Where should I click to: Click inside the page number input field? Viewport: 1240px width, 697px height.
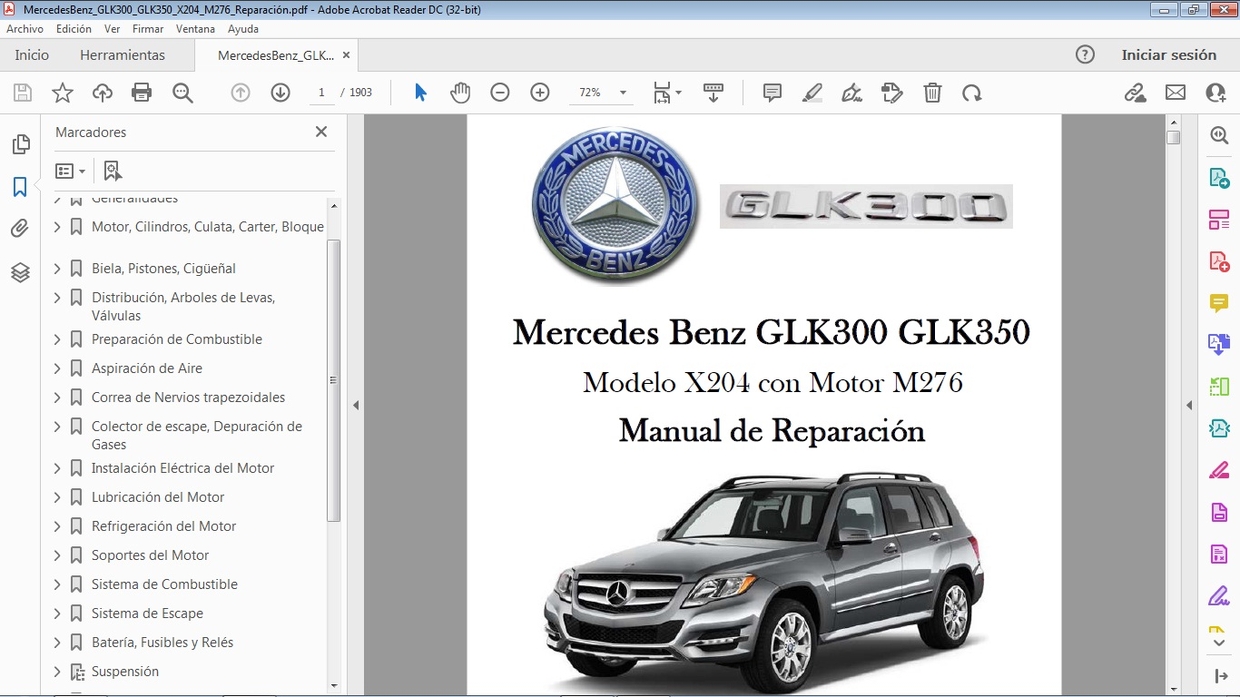click(321, 92)
